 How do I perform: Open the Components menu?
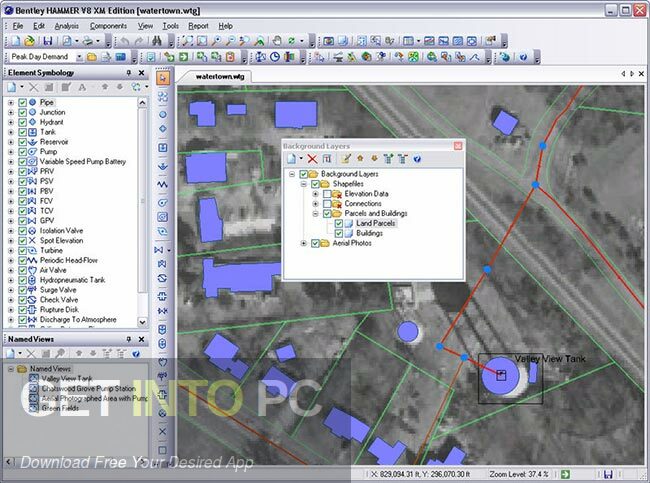[x=108, y=26]
